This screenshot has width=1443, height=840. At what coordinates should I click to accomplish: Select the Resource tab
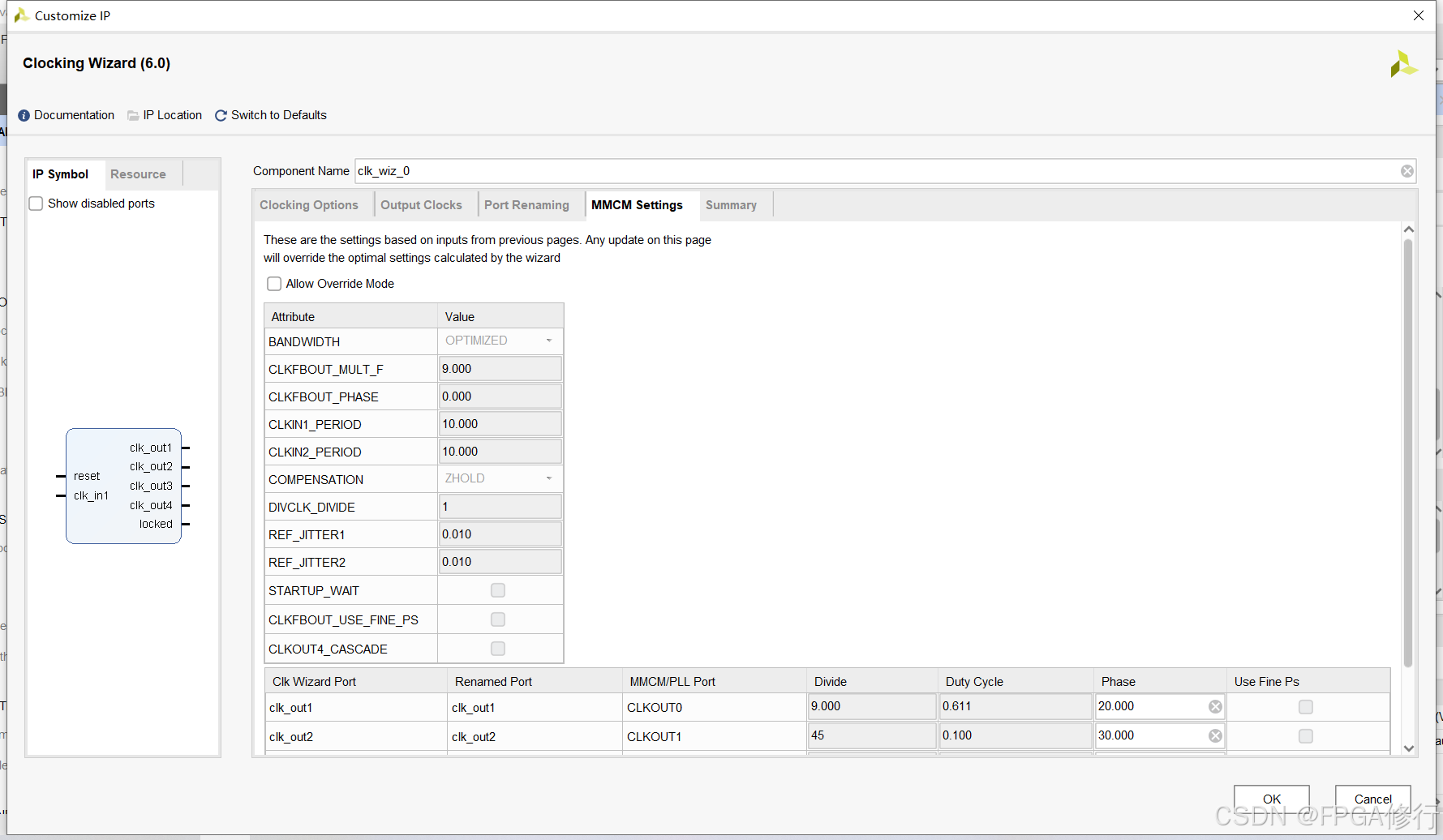[138, 174]
